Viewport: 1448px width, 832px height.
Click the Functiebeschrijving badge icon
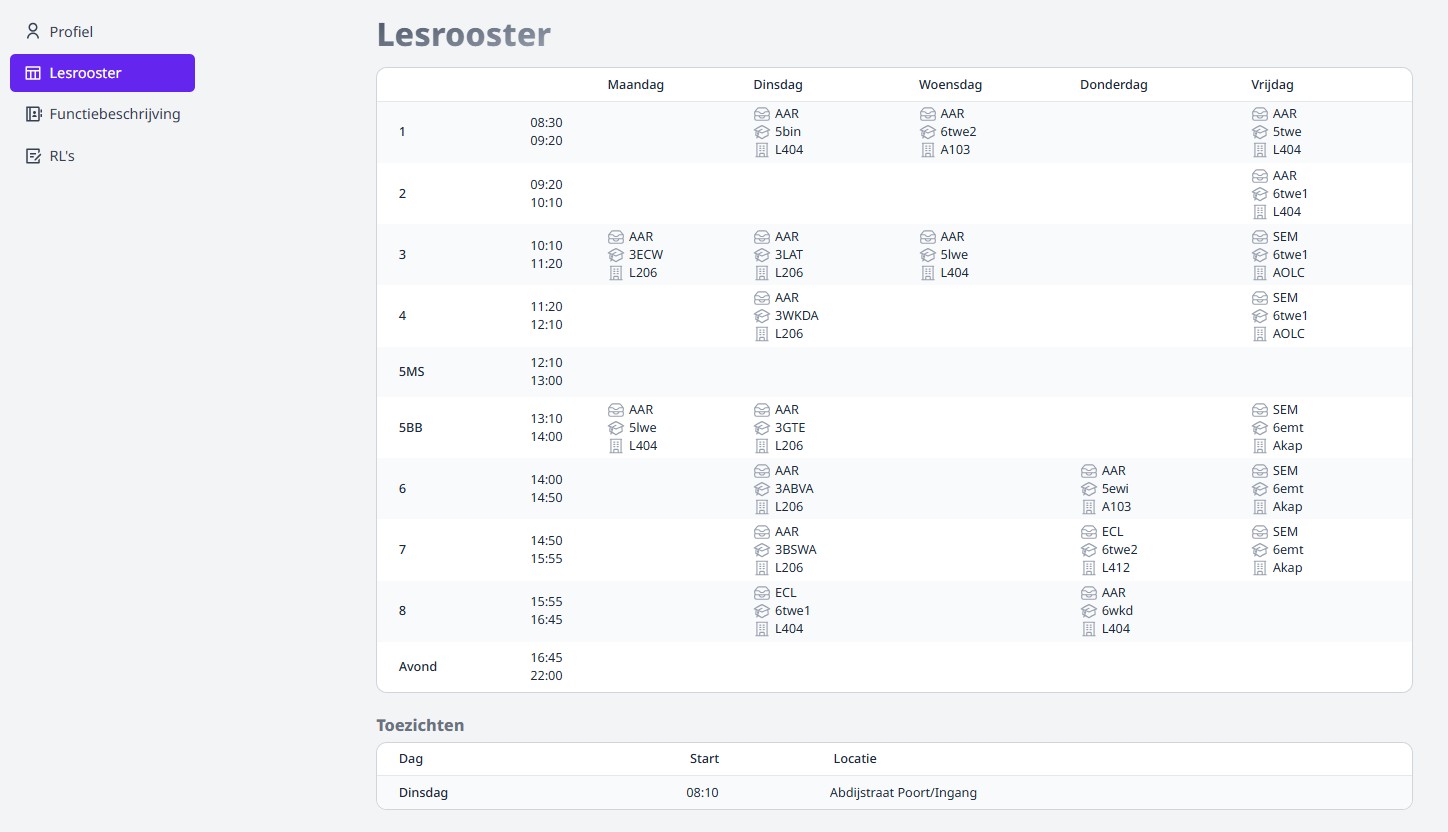(31, 114)
